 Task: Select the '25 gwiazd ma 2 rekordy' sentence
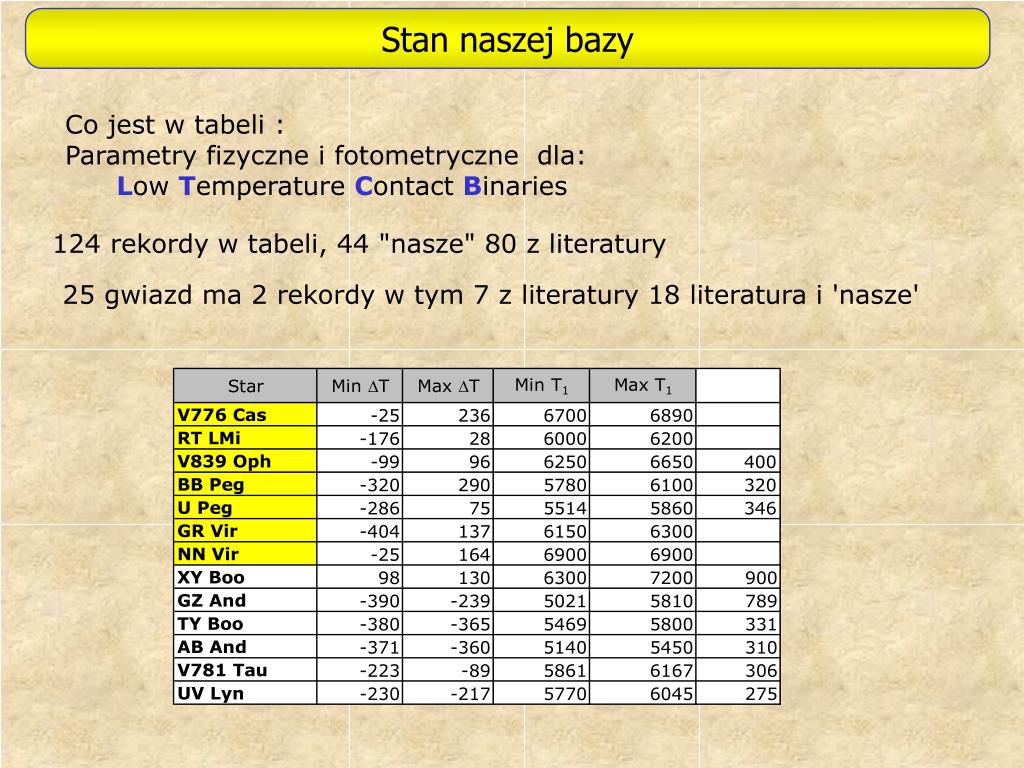[x=491, y=295]
